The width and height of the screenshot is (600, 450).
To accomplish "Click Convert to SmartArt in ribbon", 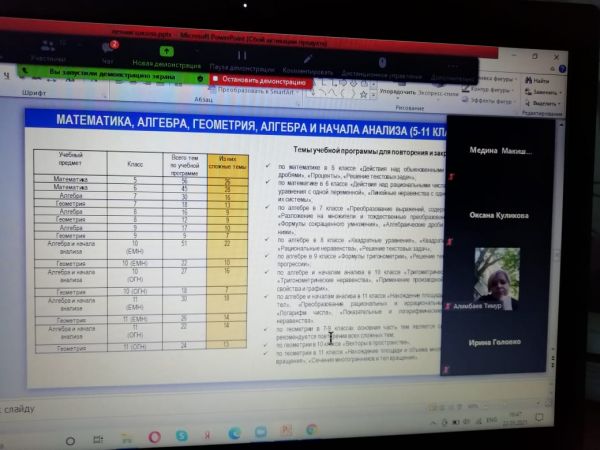I will (x=247, y=88).
